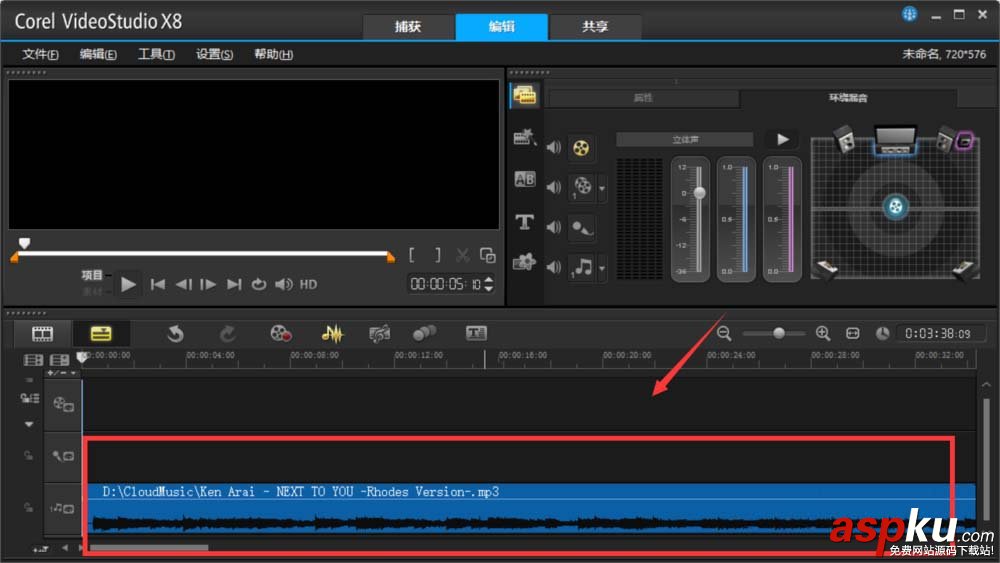Click the timeline zoom slider handle

779,333
